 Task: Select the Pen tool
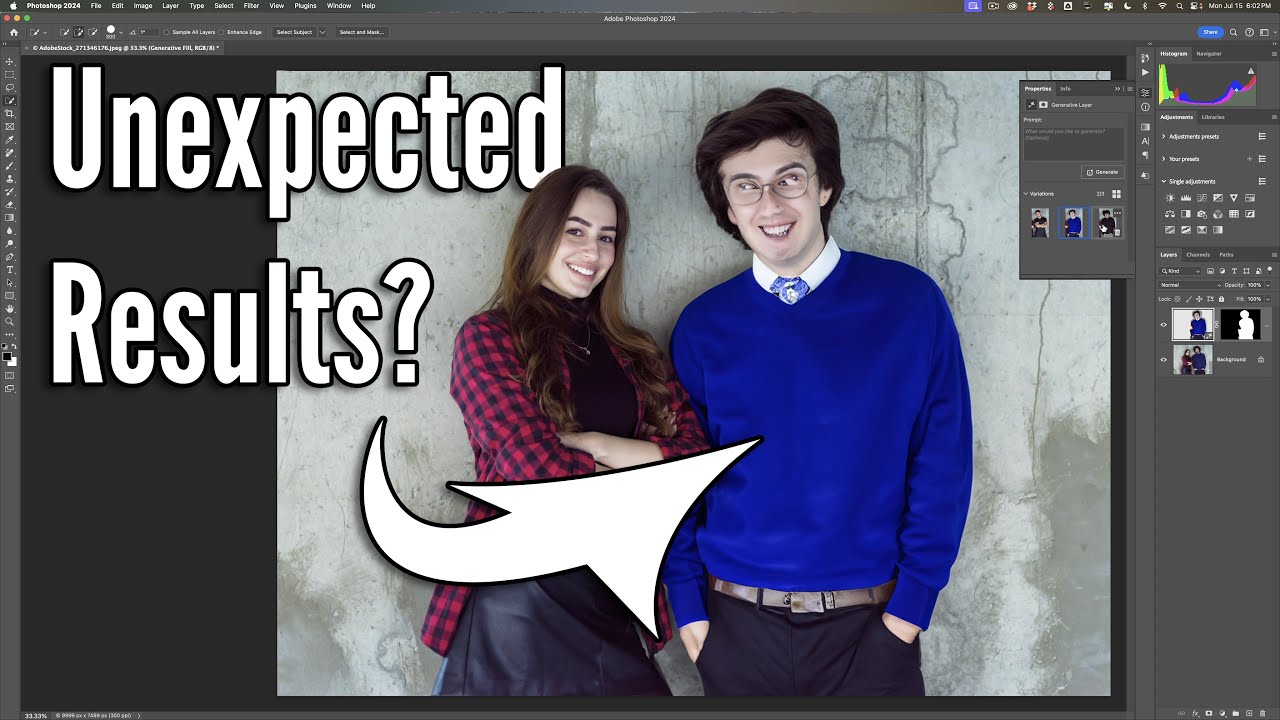click(x=10, y=257)
